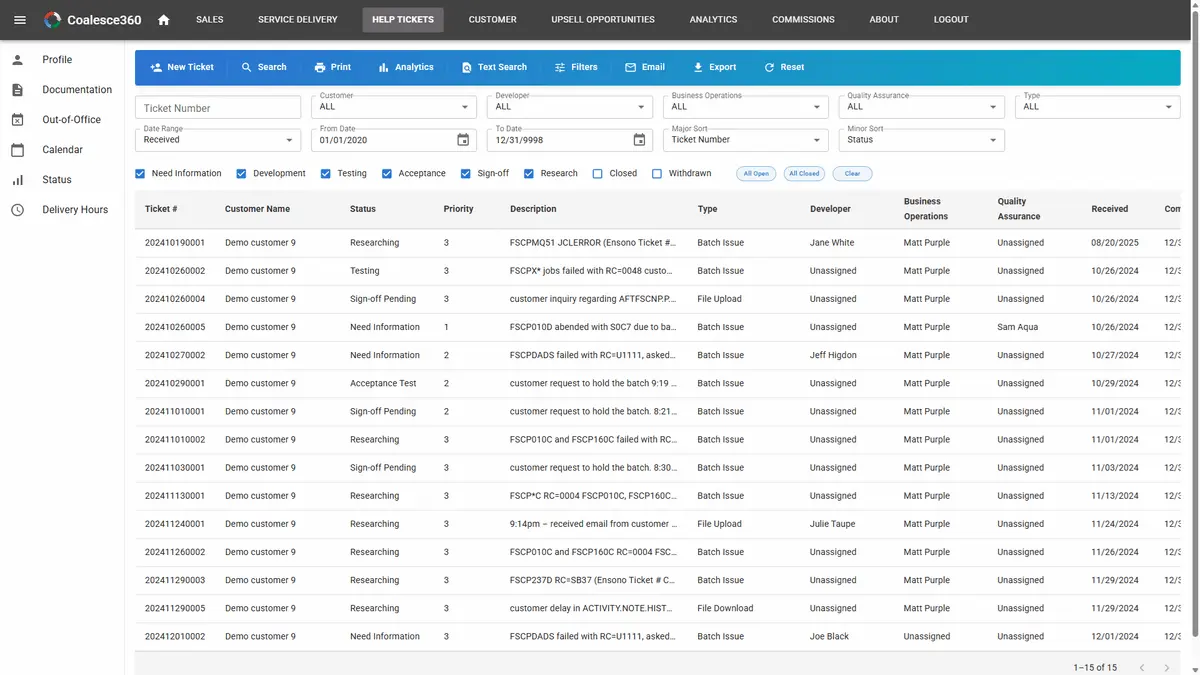Select the All Open quick filter
Image resolution: width=1200 pixels, height=675 pixels.
755,173
